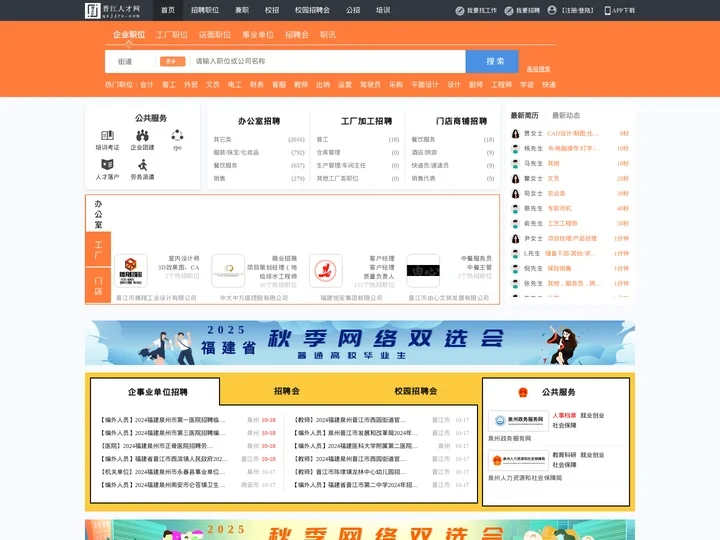Click 杨先生's avatar in latest resumes
720x540 pixels.
click(515, 149)
